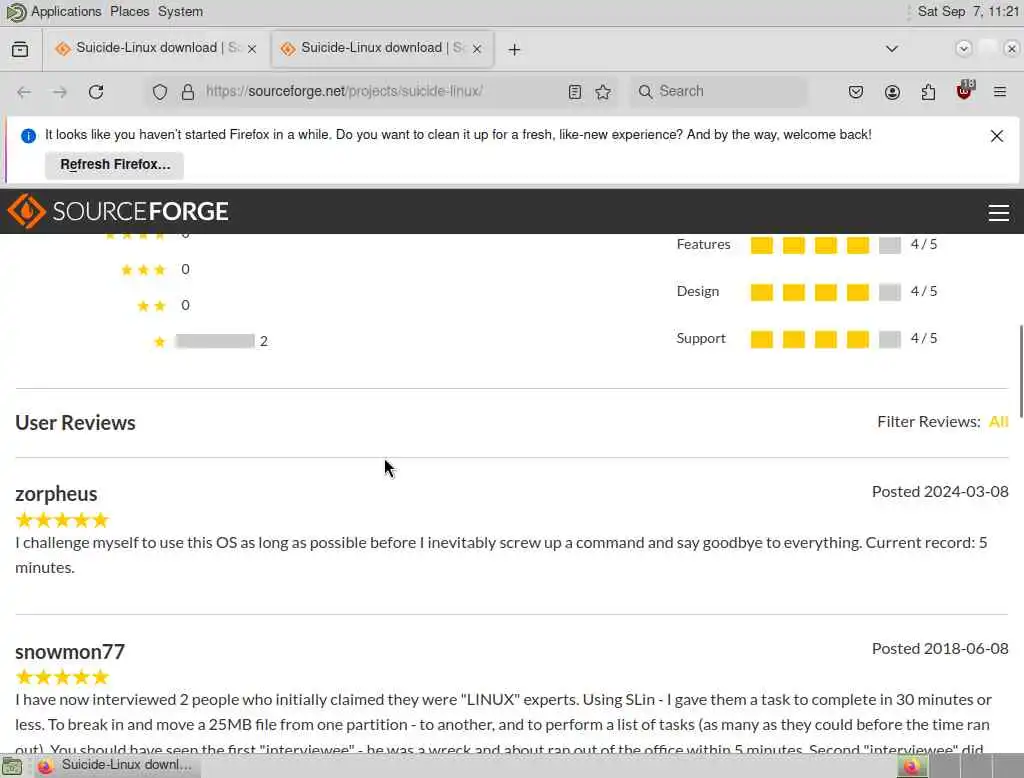Open Pocket save icon
1024x778 pixels.
point(856,92)
